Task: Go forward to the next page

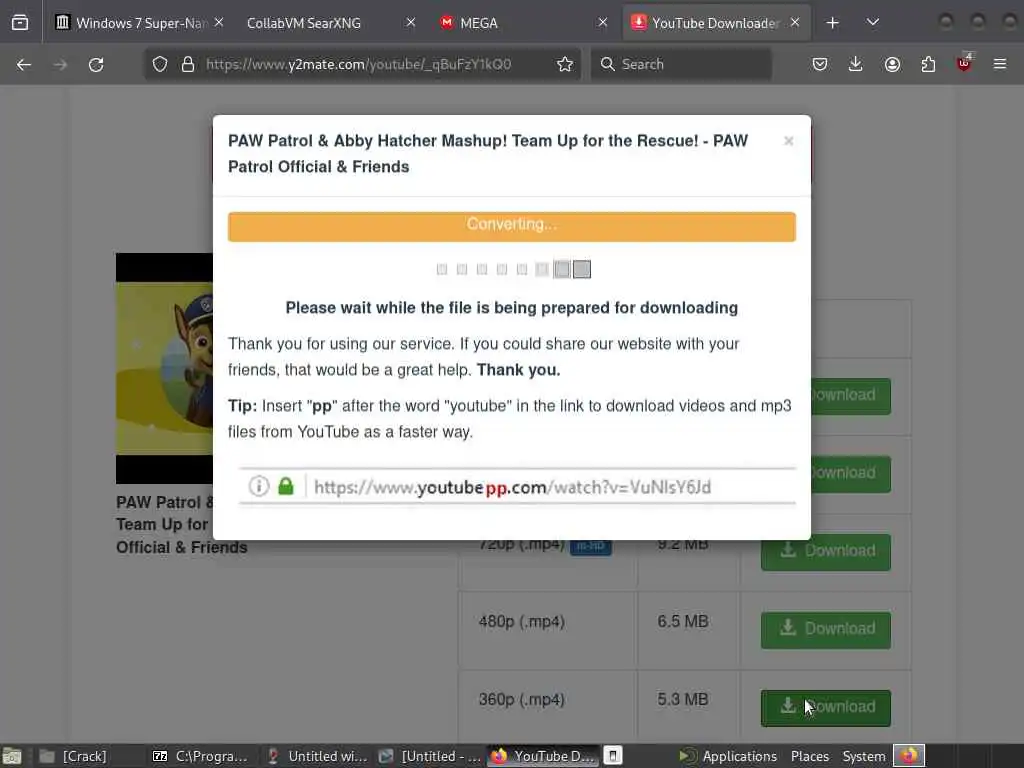Action: point(60,64)
